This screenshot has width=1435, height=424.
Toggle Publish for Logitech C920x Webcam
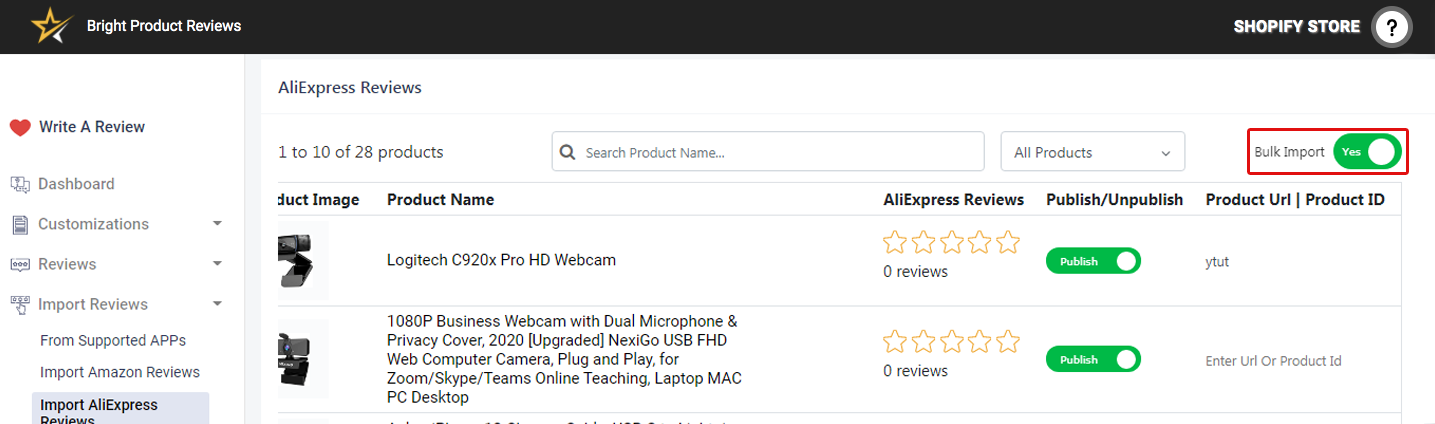pos(1093,261)
